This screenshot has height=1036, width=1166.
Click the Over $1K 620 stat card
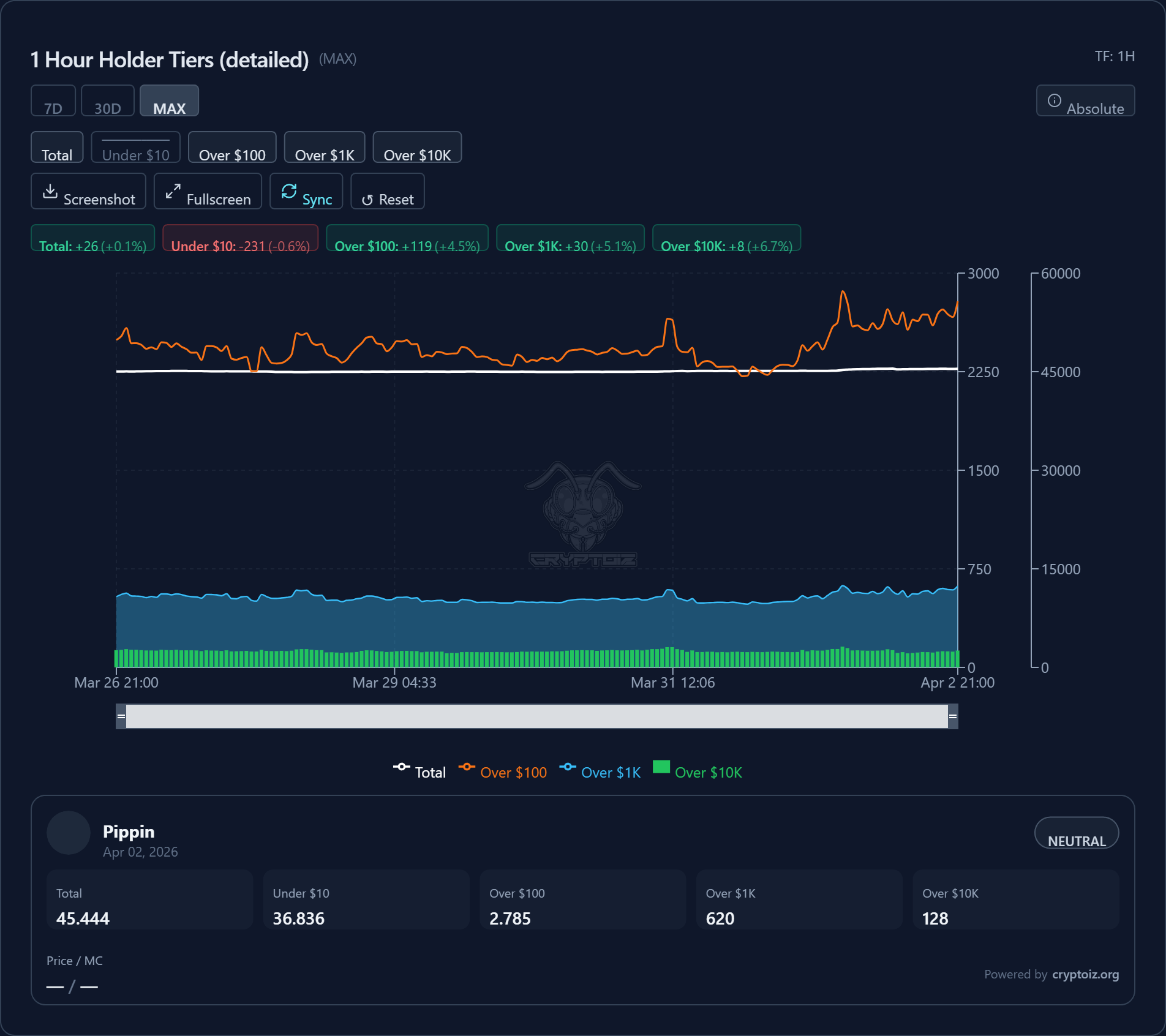pos(799,899)
